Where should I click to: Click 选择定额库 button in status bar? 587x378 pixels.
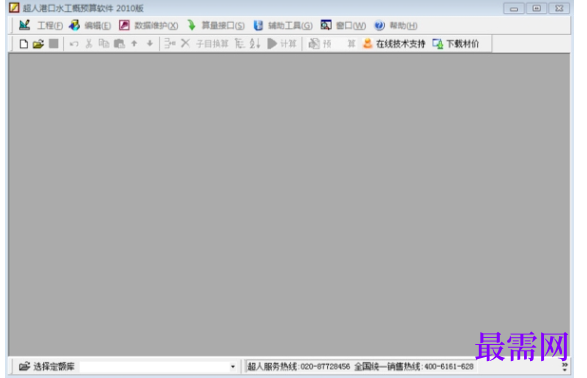[47, 366]
